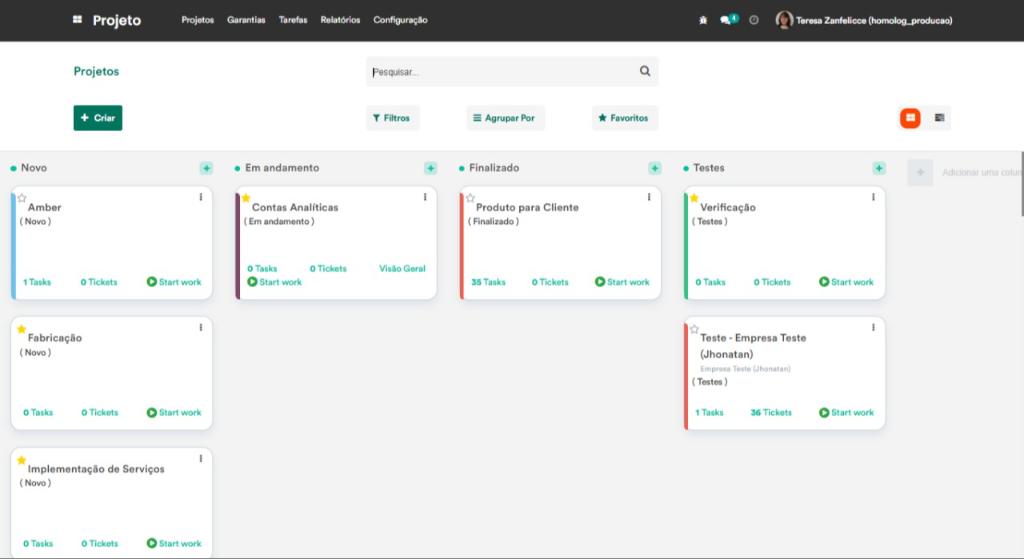Toggle star on Produto para Cliente
The height and width of the screenshot is (559, 1024).
470,198
